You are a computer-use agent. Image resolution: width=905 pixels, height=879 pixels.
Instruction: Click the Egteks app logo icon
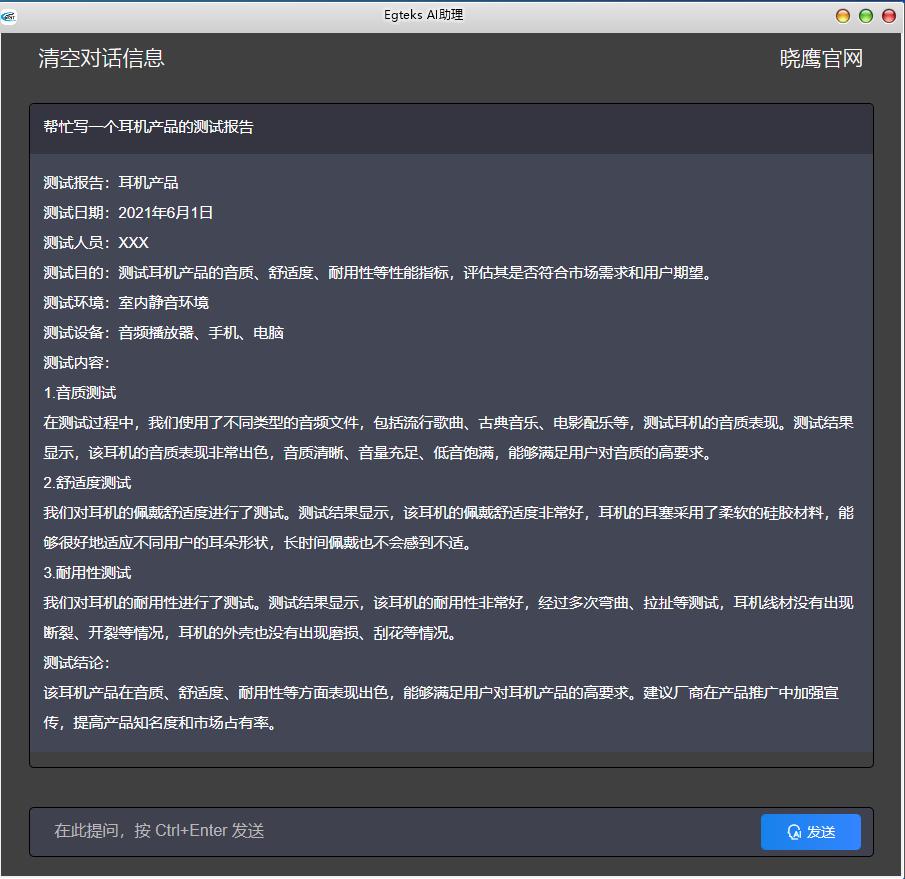pos(9,17)
